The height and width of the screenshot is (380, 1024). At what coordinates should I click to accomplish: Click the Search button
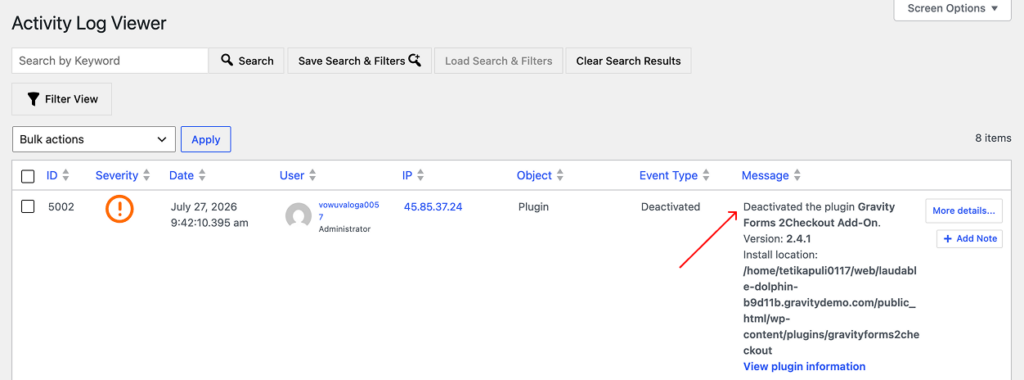[x=246, y=61]
